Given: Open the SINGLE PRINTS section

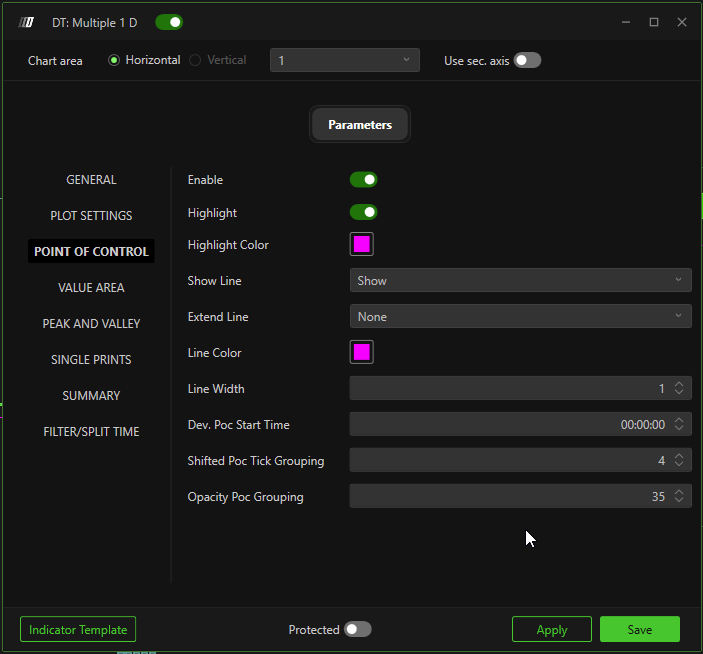Looking at the screenshot, I should tap(91, 360).
